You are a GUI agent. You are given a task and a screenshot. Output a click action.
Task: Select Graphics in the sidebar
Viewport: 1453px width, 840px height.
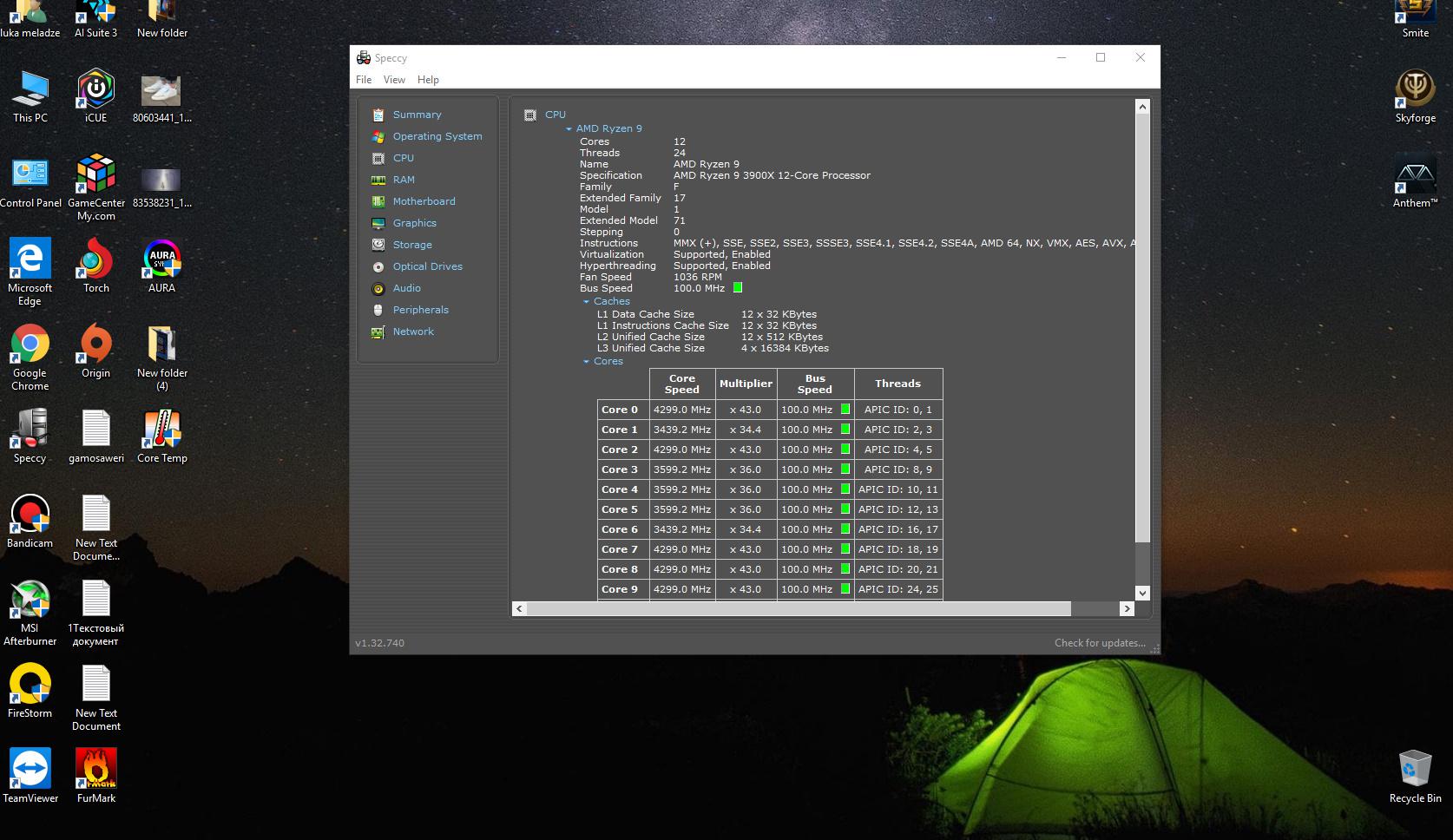click(x=415, y=223)
